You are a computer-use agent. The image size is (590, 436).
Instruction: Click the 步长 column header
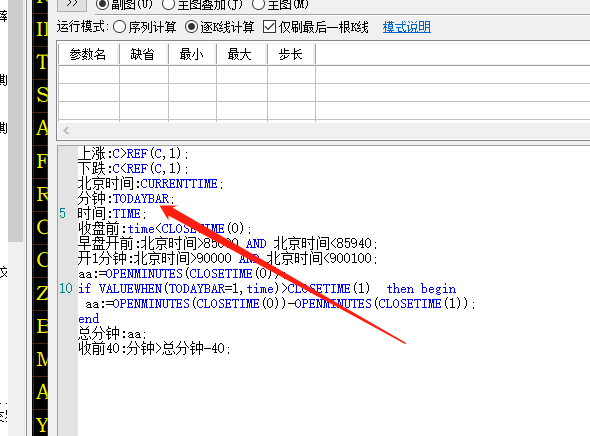pyautogui.click(x=291, y=55)
